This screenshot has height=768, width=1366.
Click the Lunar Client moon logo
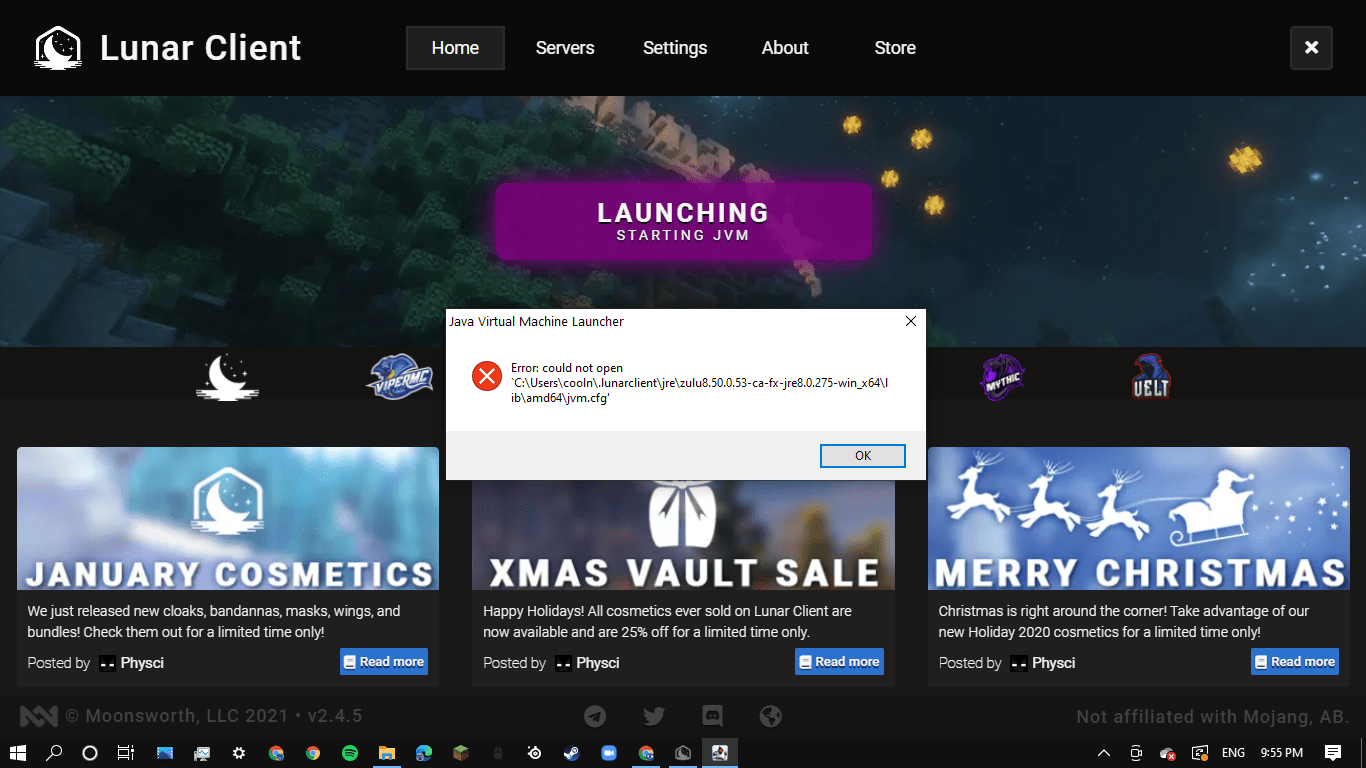tap(58, 48)
